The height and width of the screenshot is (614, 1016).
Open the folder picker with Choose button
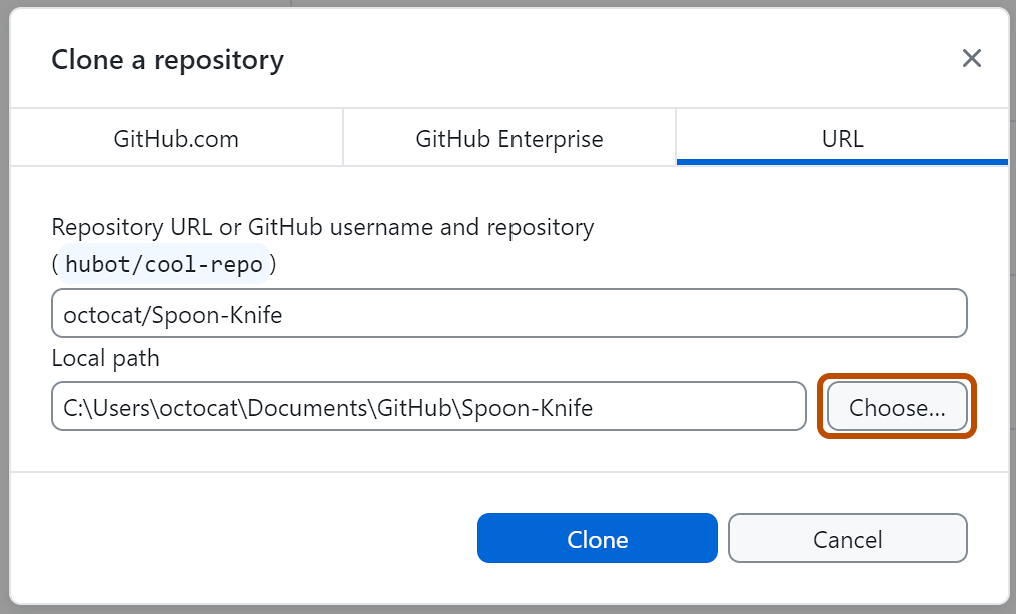(x=896, y=406)
